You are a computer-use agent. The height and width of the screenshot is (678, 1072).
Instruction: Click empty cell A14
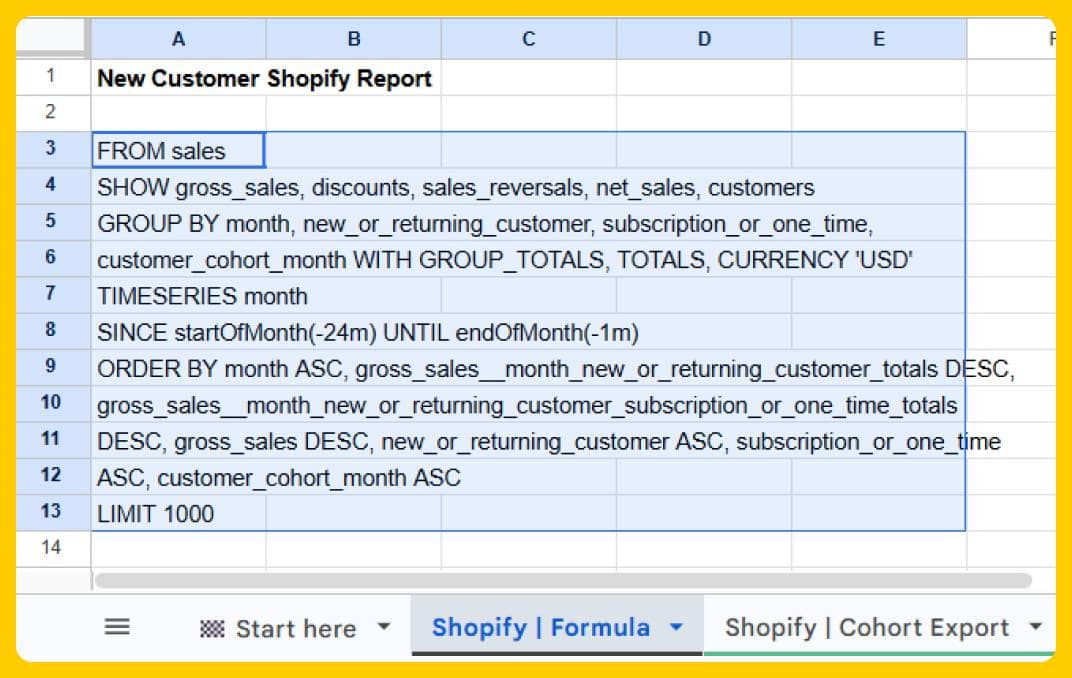pos(178,549)
